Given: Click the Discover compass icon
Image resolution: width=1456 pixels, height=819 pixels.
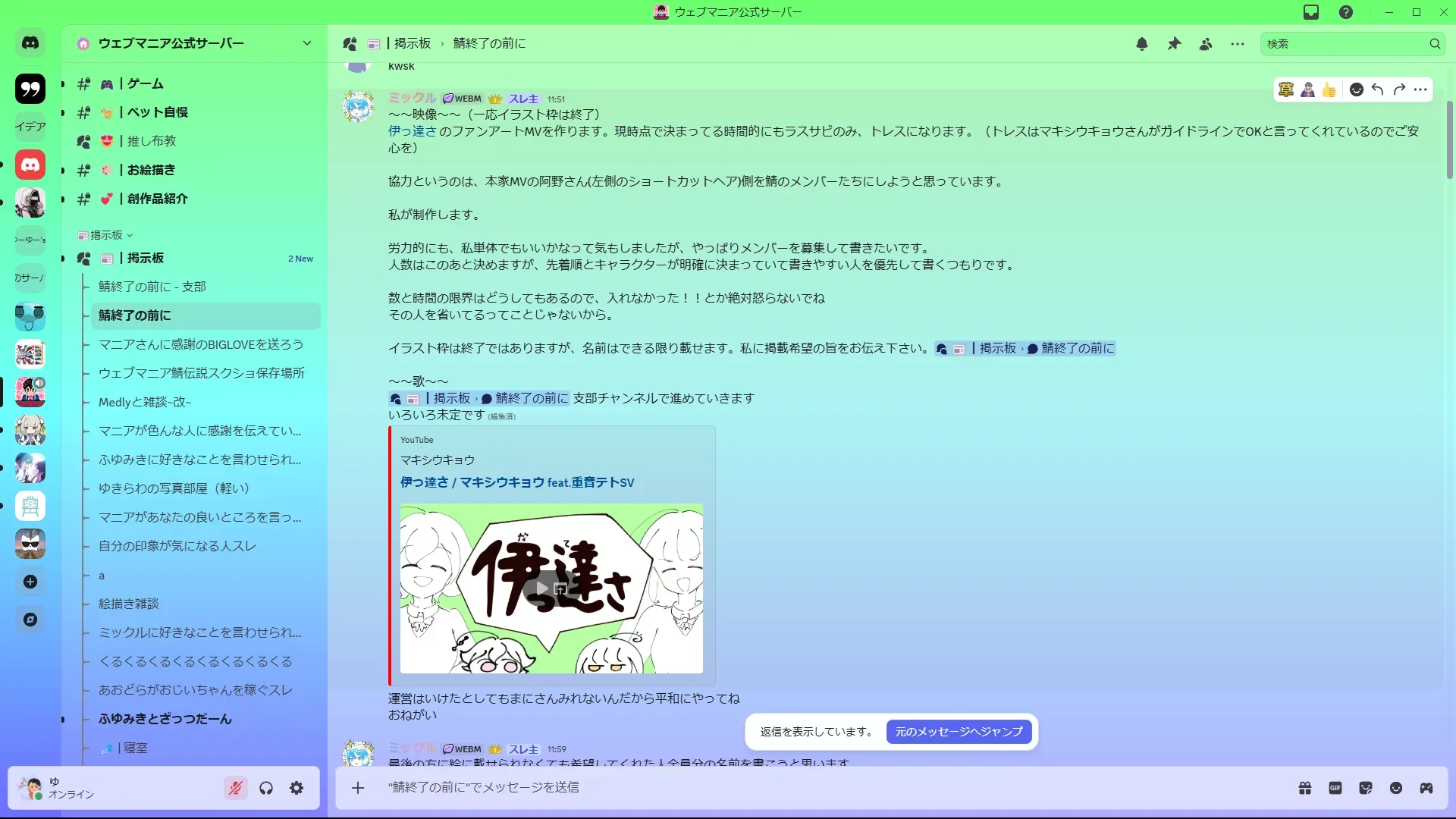Looking at the screenshot, I should click(x=30, y=620).
